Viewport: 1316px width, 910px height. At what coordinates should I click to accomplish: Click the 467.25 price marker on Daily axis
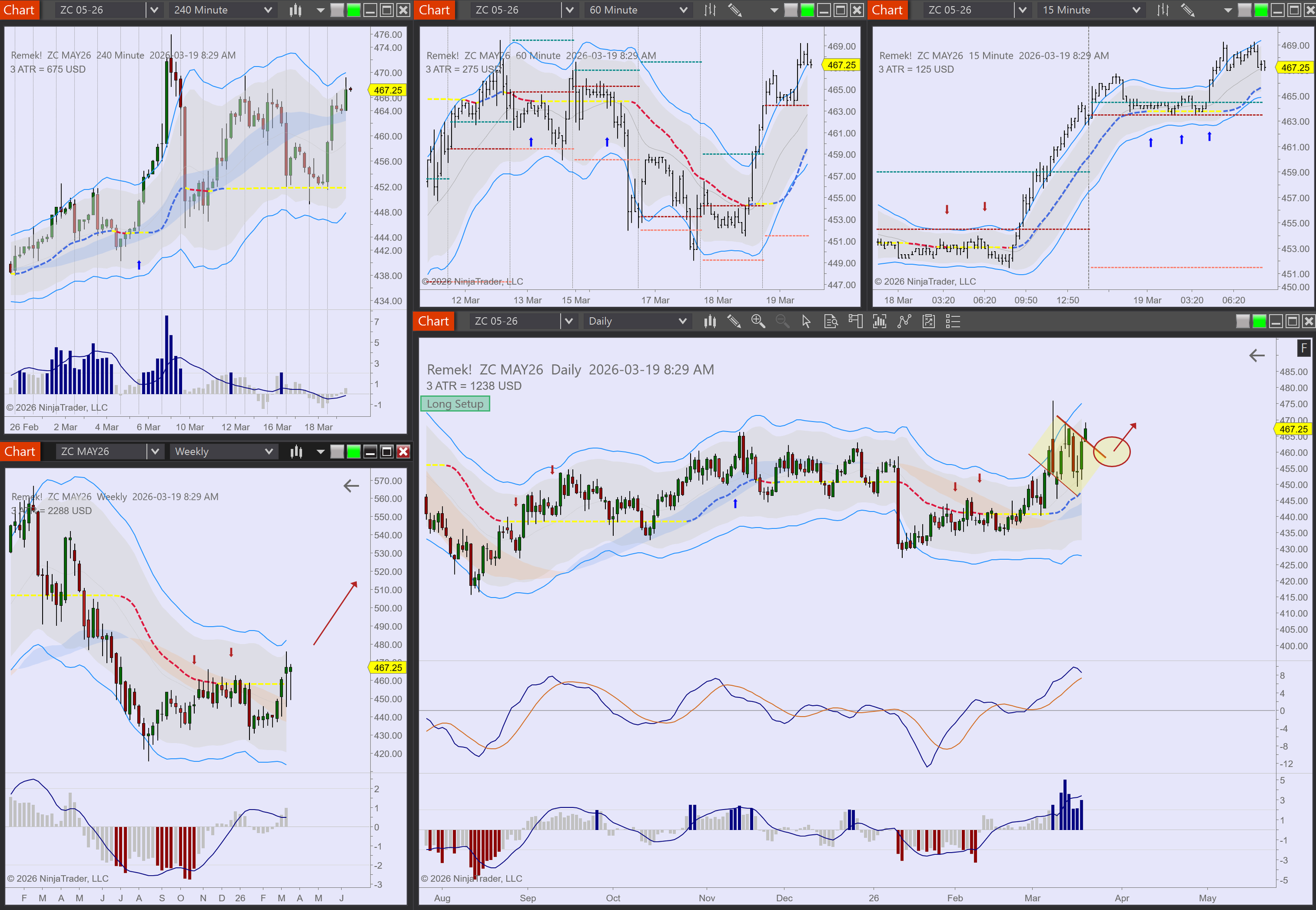[1293, 429]
